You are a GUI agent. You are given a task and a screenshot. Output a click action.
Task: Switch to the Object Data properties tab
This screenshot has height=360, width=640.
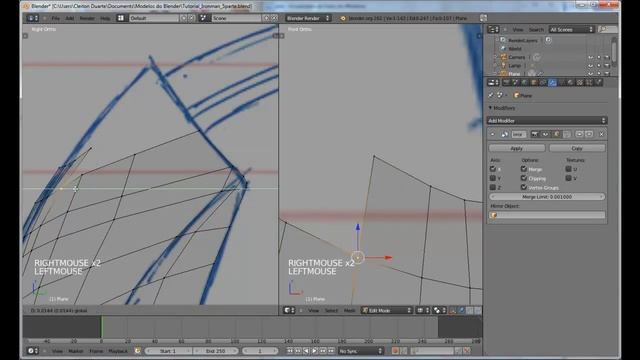[562, 82]
